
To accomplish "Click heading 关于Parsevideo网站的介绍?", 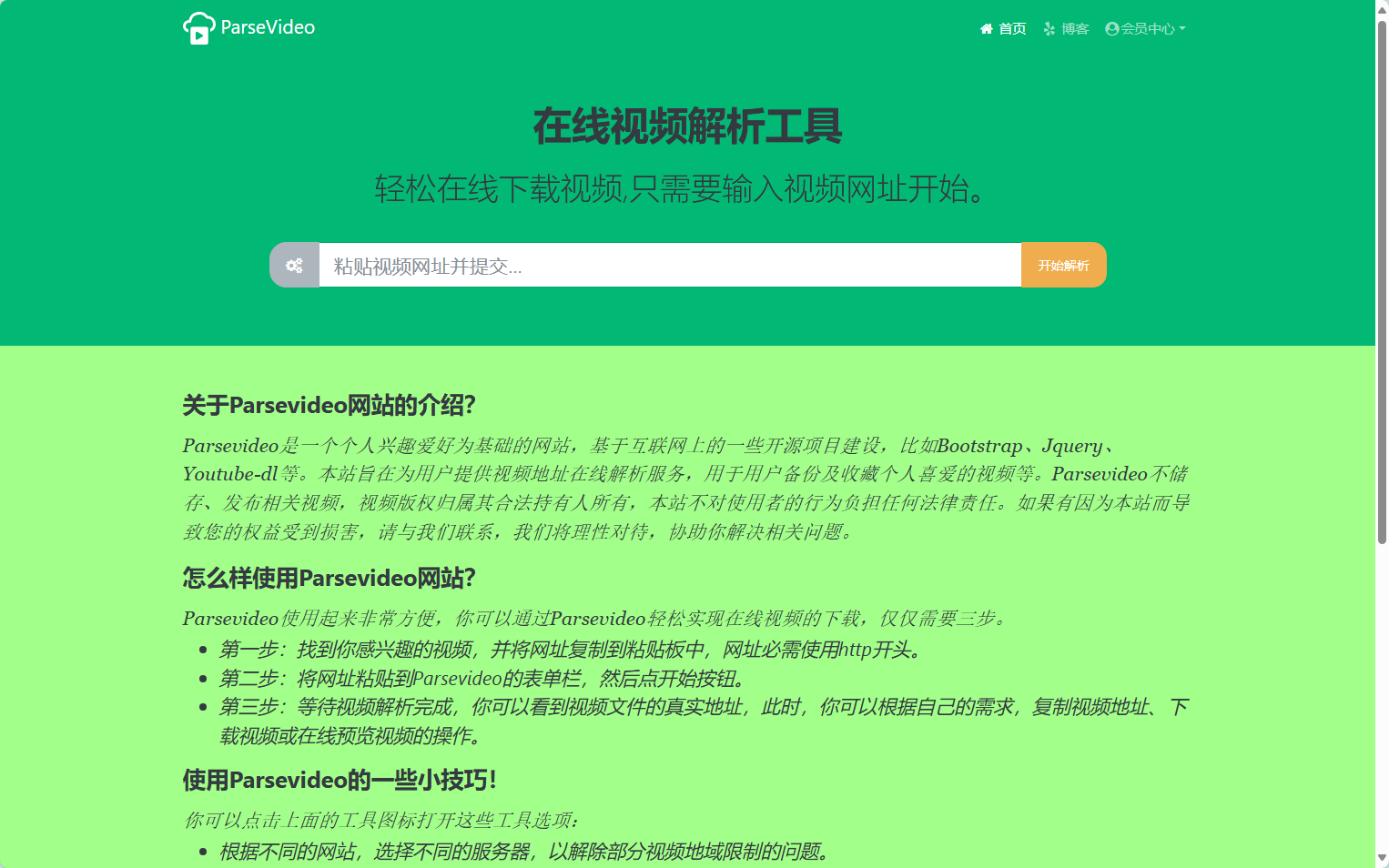I will coord(330,405).
